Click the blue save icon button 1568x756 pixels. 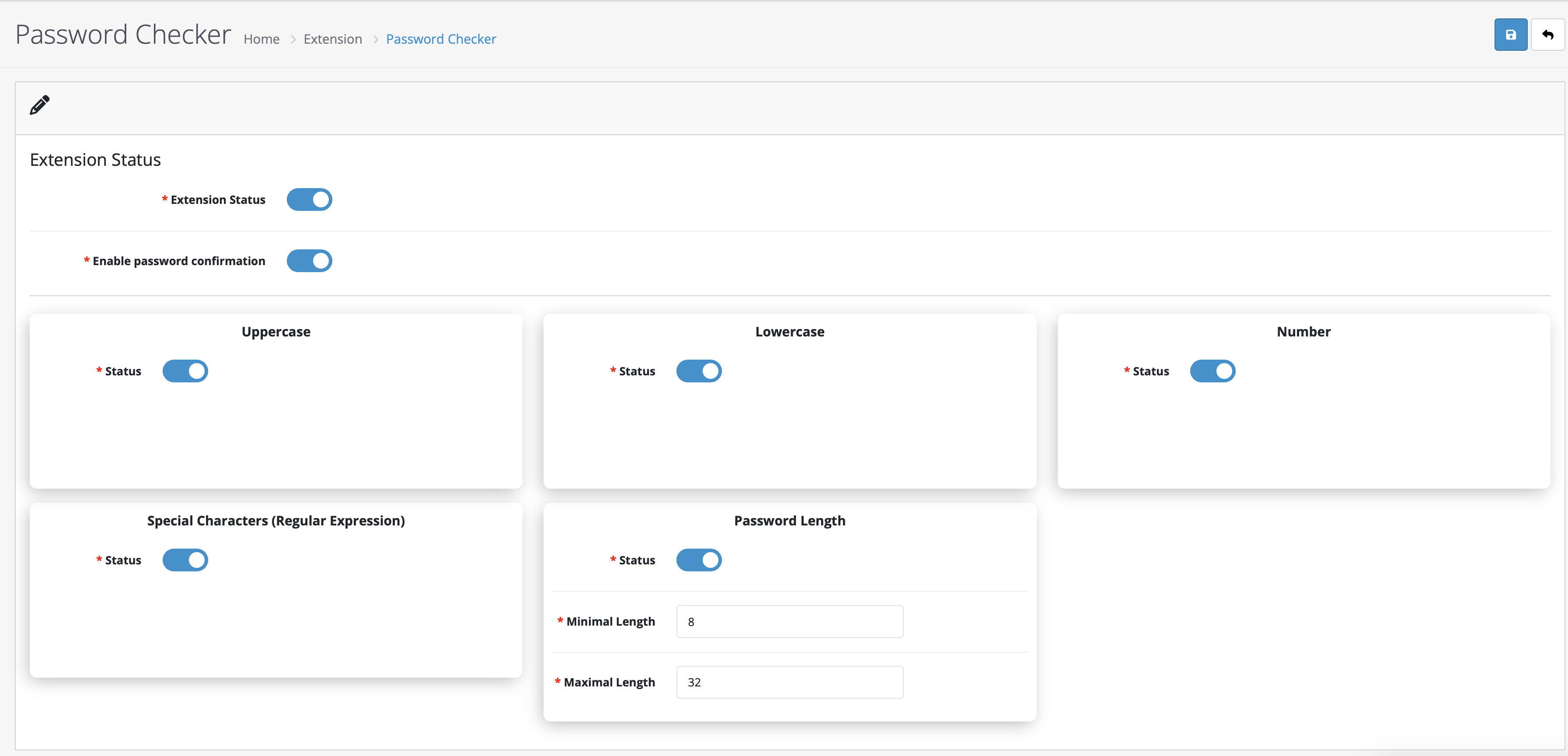pos(1510,35)
